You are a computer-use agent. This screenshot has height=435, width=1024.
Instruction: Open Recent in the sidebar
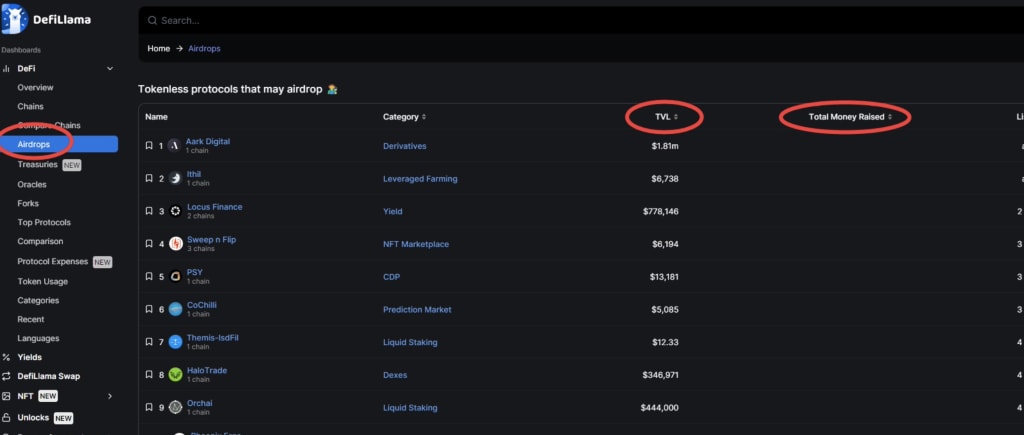[x=31, y=319]
